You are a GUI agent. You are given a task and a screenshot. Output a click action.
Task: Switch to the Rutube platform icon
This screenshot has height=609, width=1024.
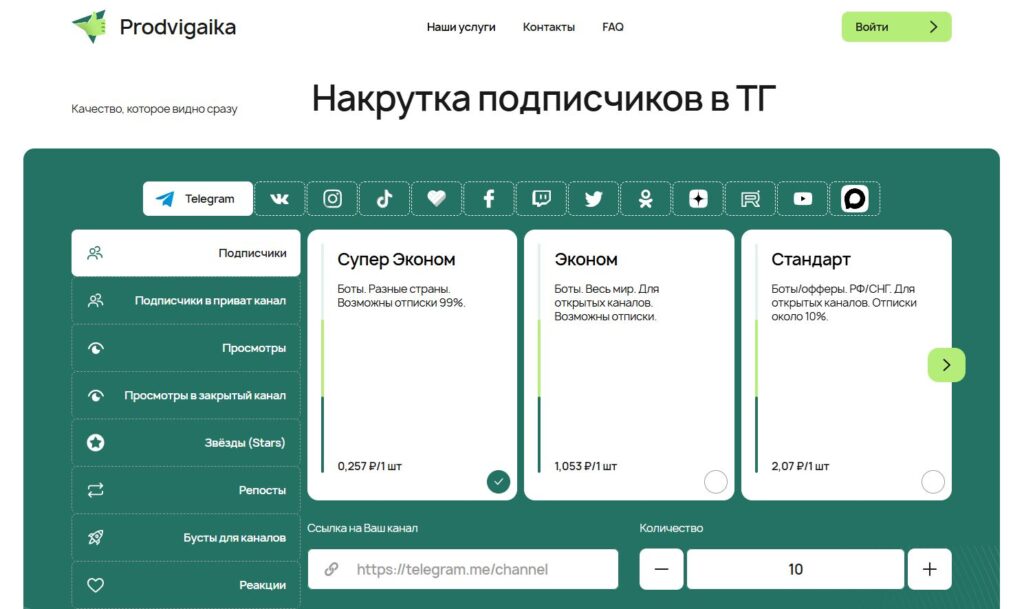750,198
